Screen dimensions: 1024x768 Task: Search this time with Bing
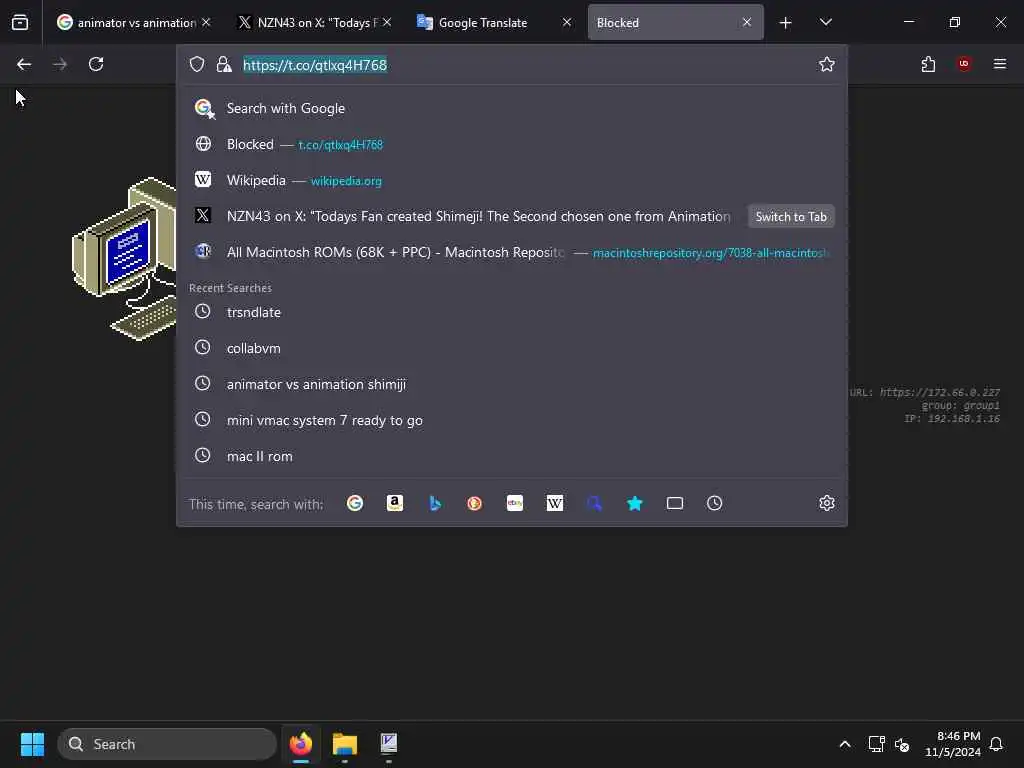[435, 504]
